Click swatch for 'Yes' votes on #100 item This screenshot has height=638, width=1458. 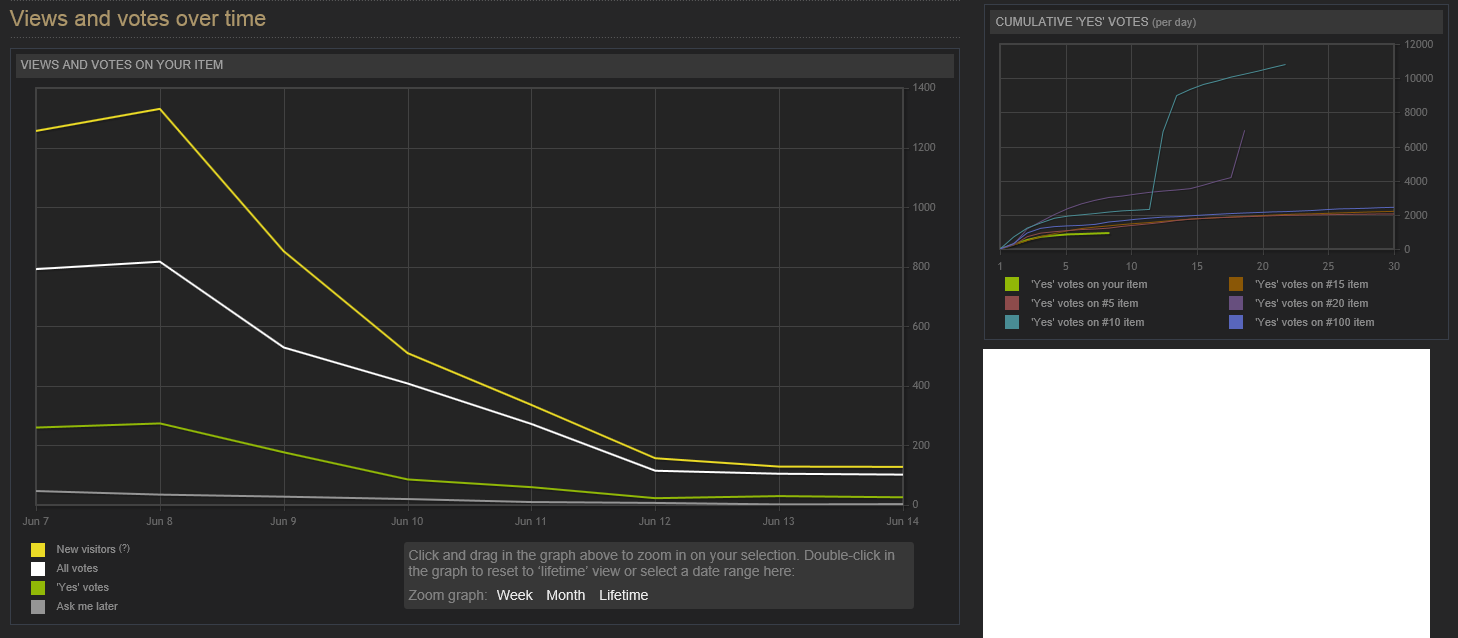pos(1236,322)
